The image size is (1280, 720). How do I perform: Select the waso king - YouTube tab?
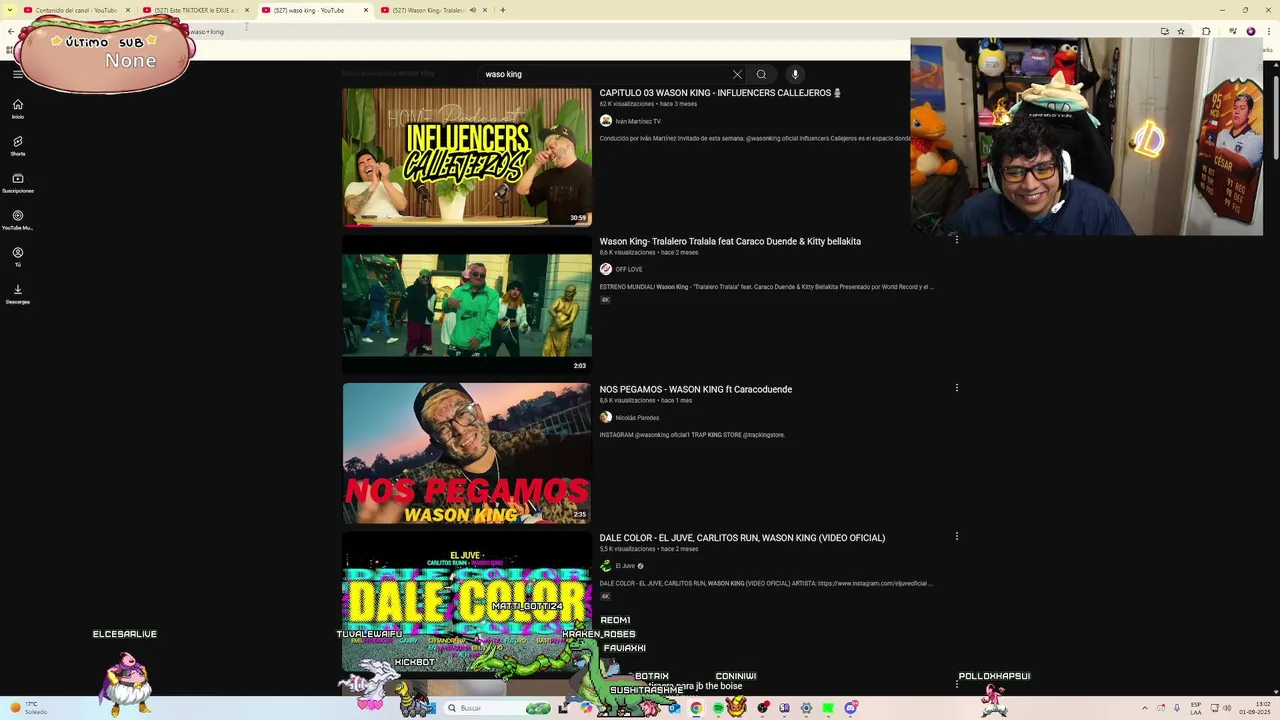pyautogui.click(x=308, y=10)
